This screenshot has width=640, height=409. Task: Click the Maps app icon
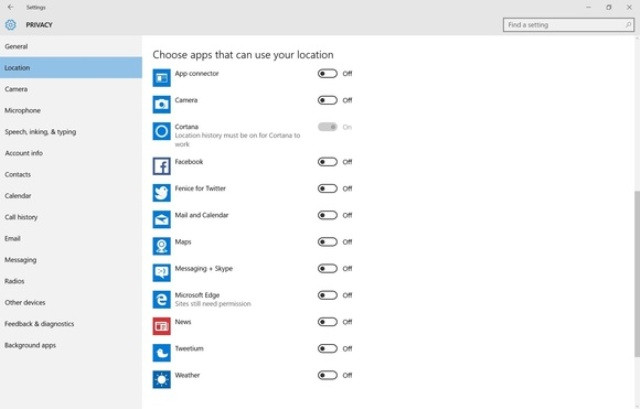(162, 246)
